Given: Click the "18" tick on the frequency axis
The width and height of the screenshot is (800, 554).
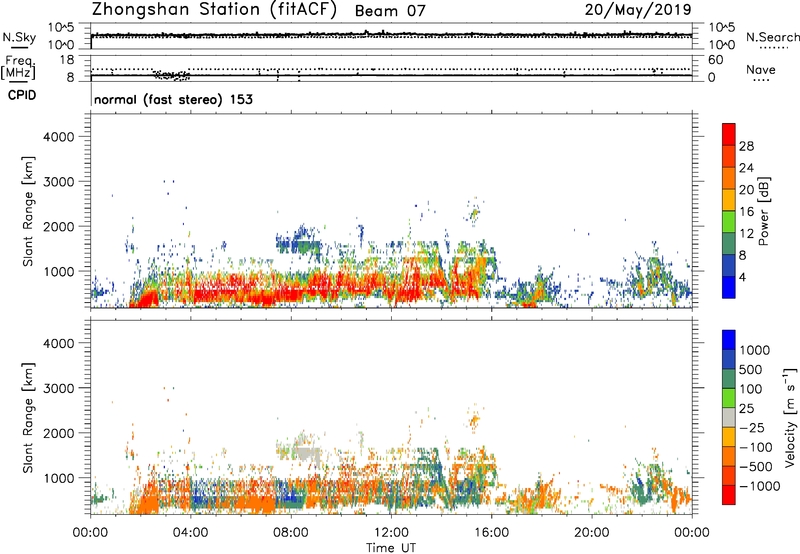Looking at the screenshot, I should coord(67,60).
